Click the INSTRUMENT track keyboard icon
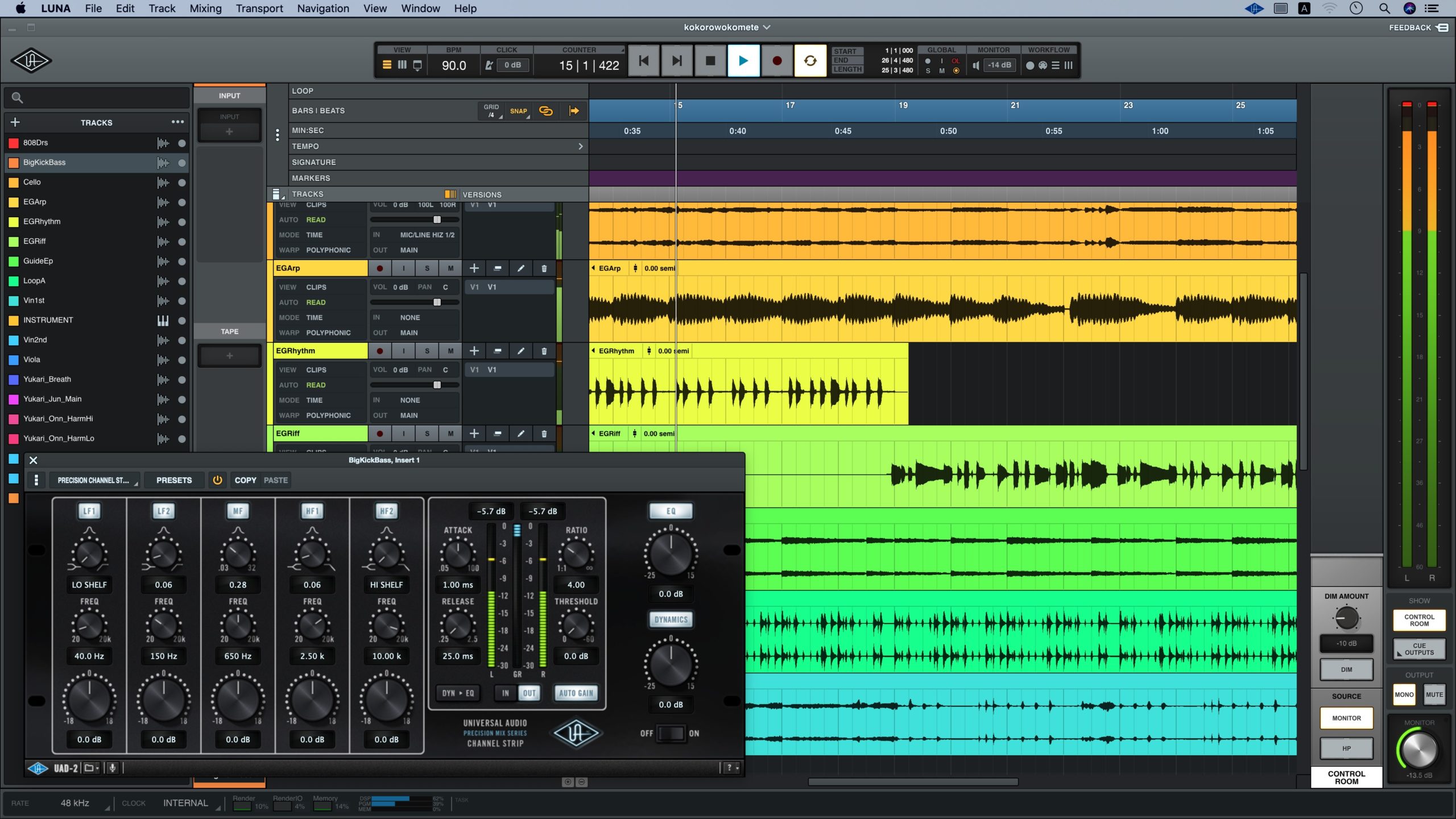 163,321
